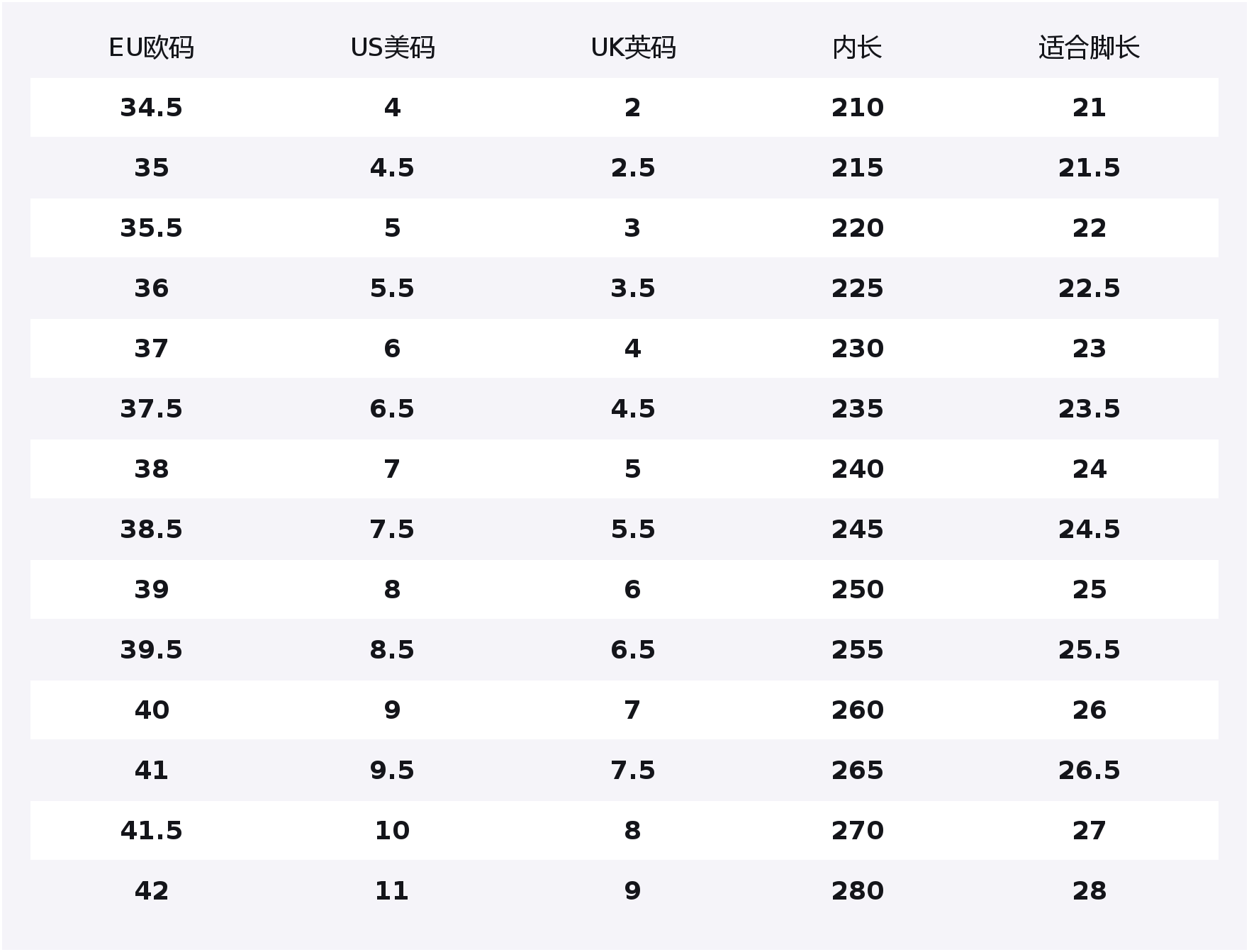Select foot length 26 cell
1249x952 pixels.
coord(1089,710)
